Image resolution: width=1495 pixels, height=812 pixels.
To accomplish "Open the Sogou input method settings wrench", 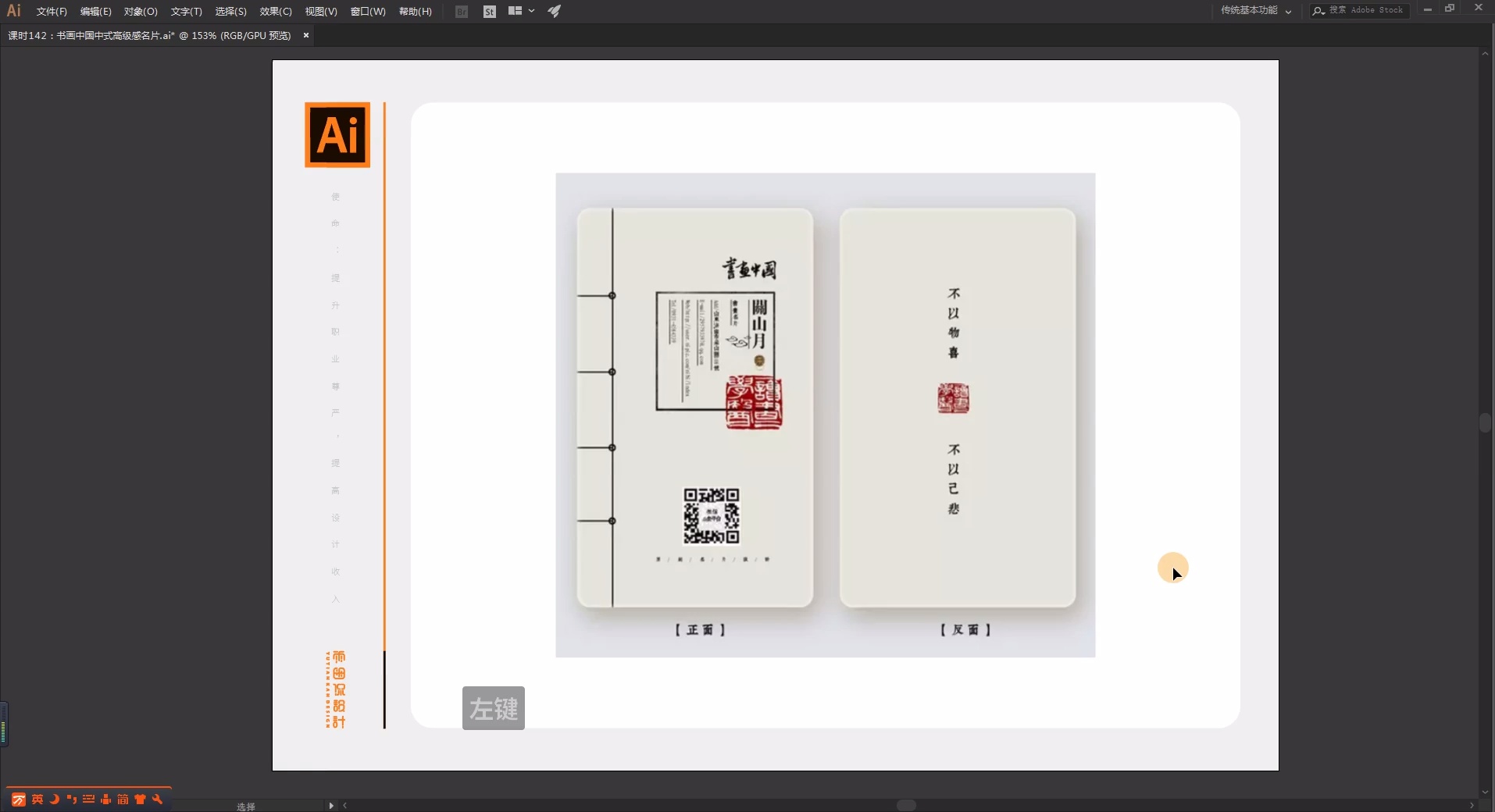I will pyautogui.click(x=157, y=799).
